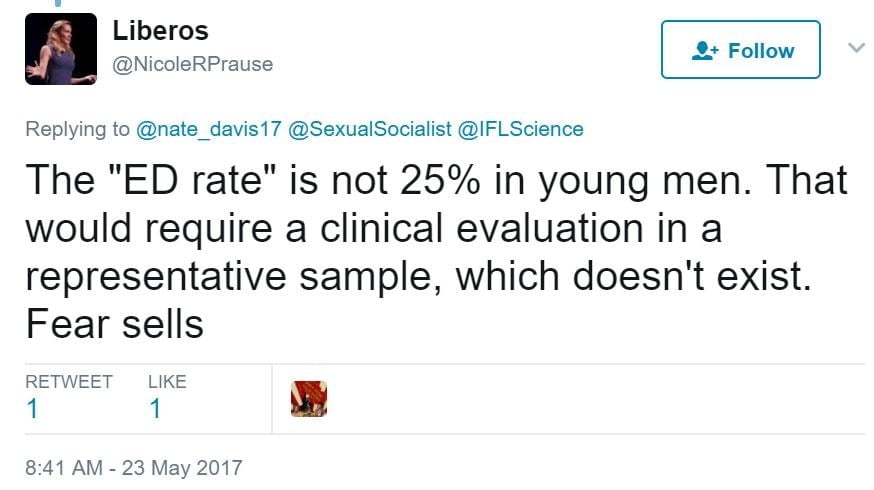The width and height of the screenshot is (874, 490).
Task: Click the LIKE label
Action: [x=167, y=381]
